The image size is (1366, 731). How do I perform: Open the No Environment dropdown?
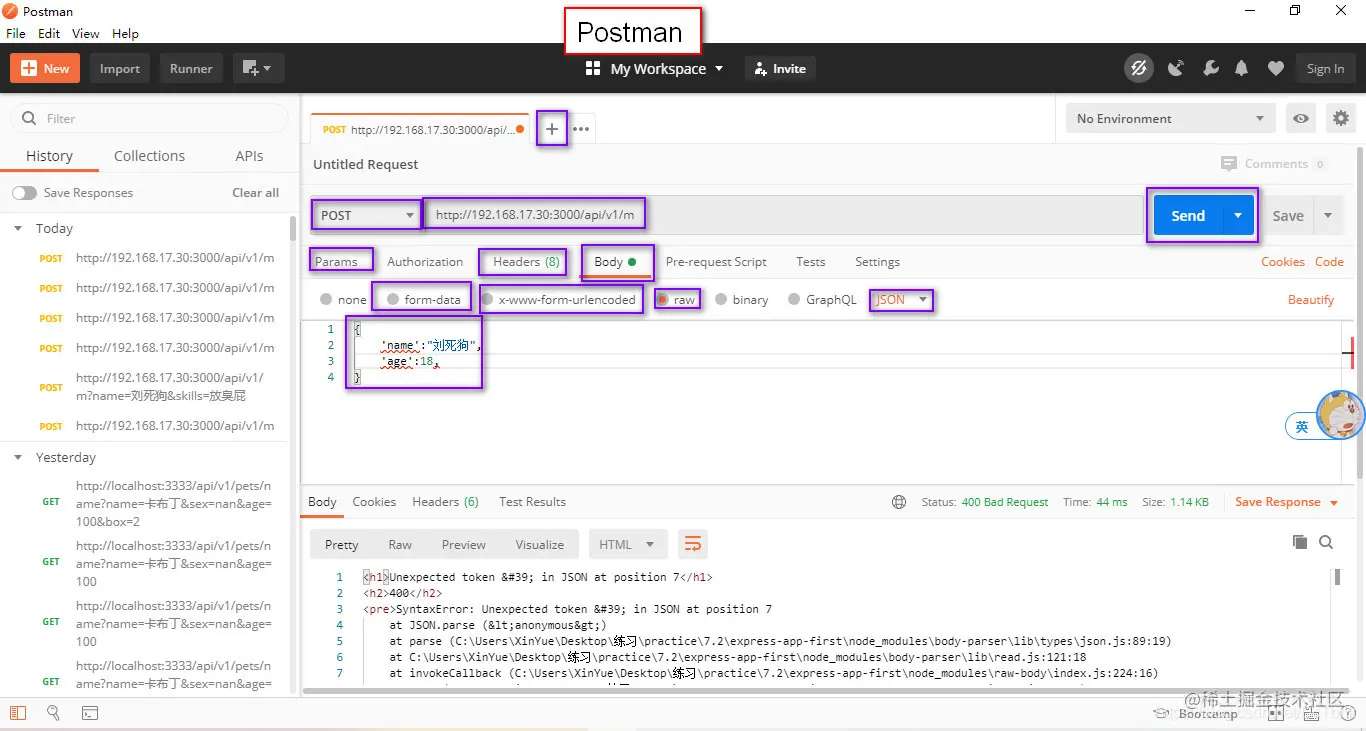coord(1170,118)
